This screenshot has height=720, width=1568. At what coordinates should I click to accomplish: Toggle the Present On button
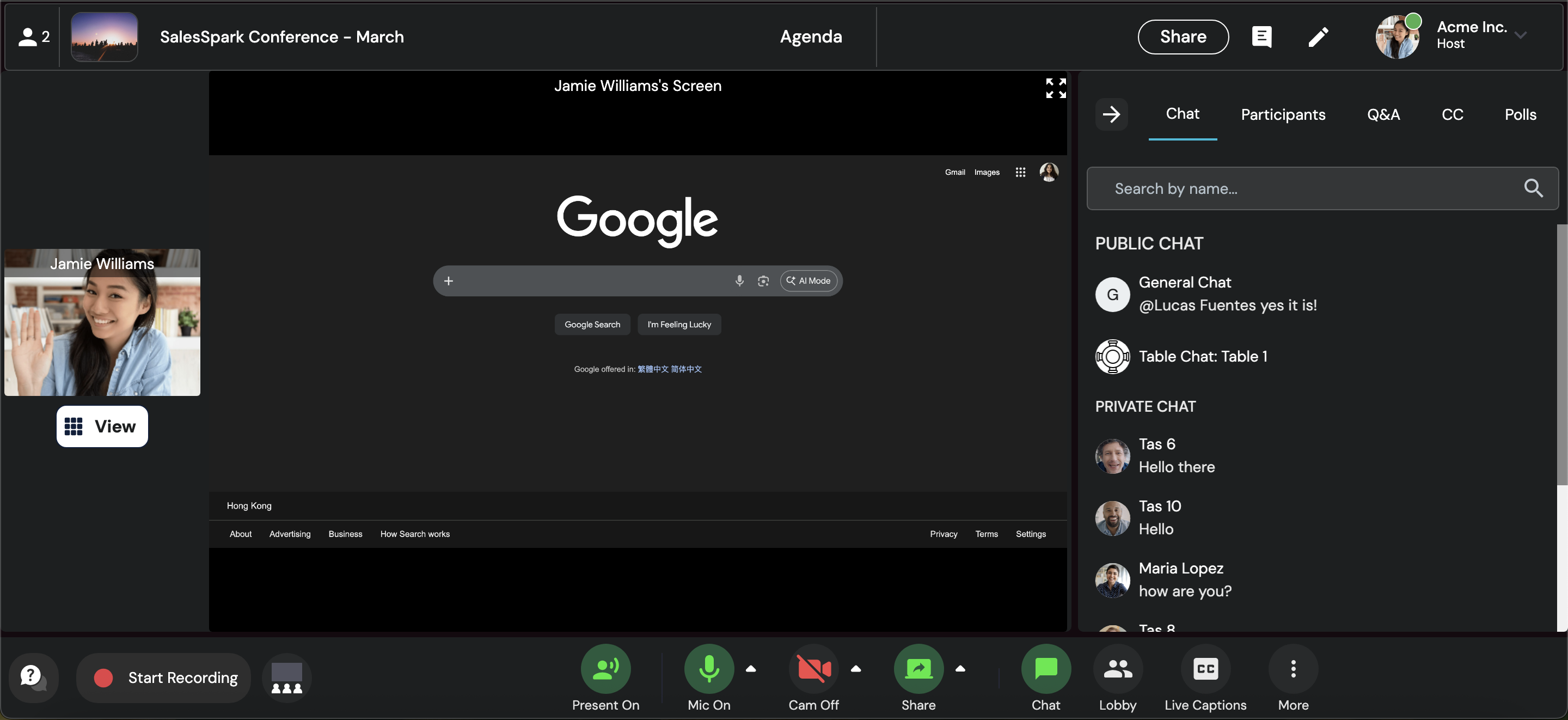coord(605,669)
